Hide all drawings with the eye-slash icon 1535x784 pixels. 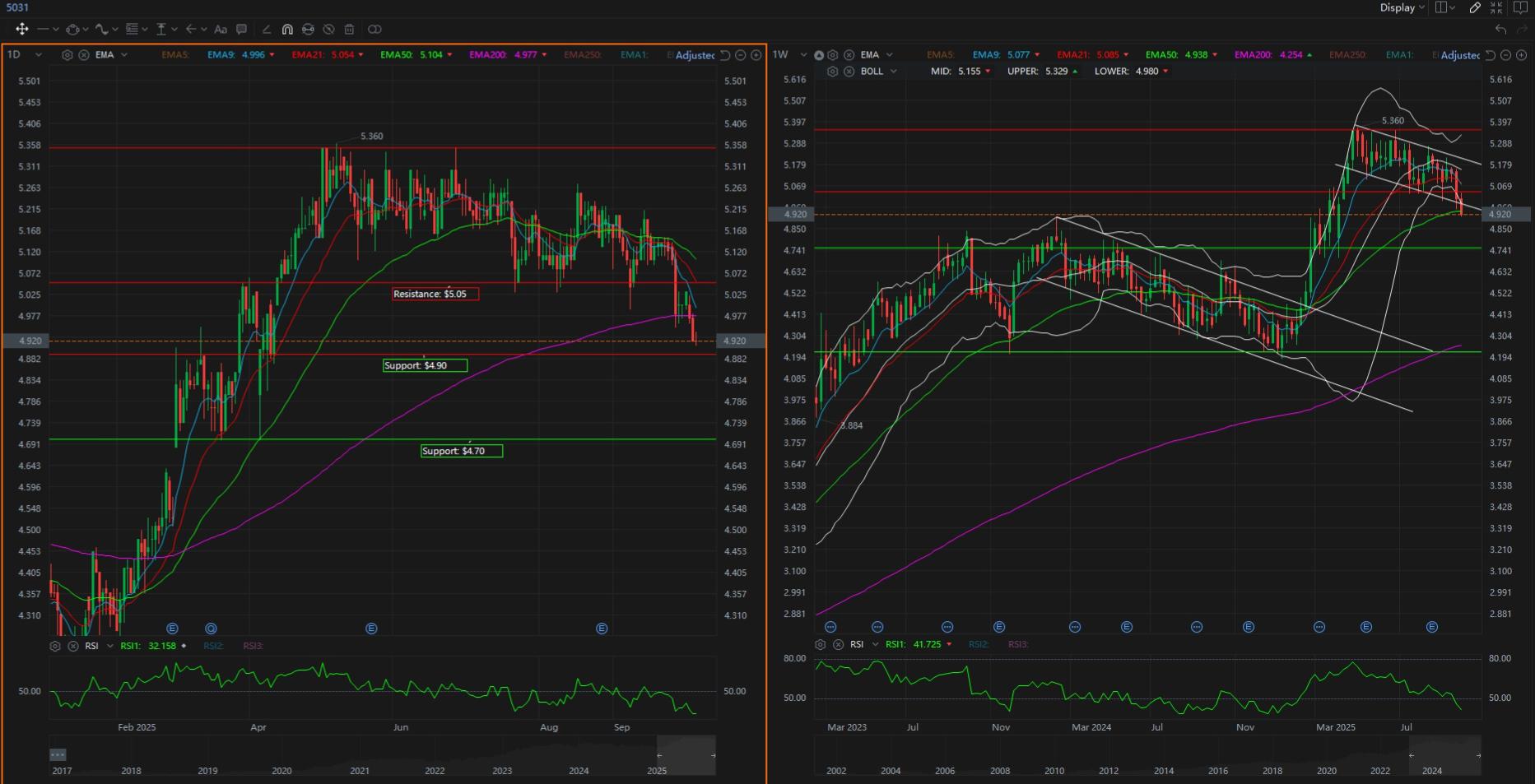pyautogui.click(x=328, y=29)
